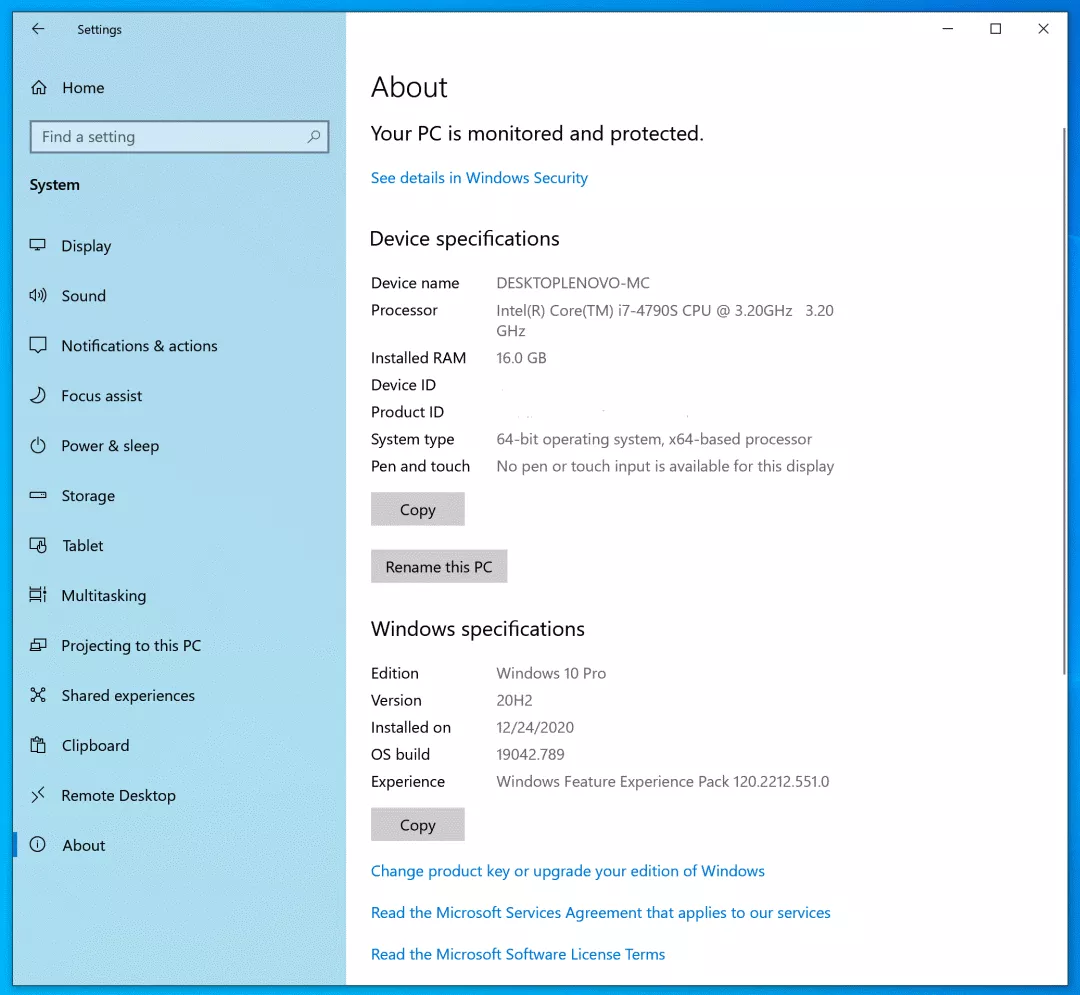Open Microsoft Services Agreement link
The image size is (1080, 995).
point(601,912)
